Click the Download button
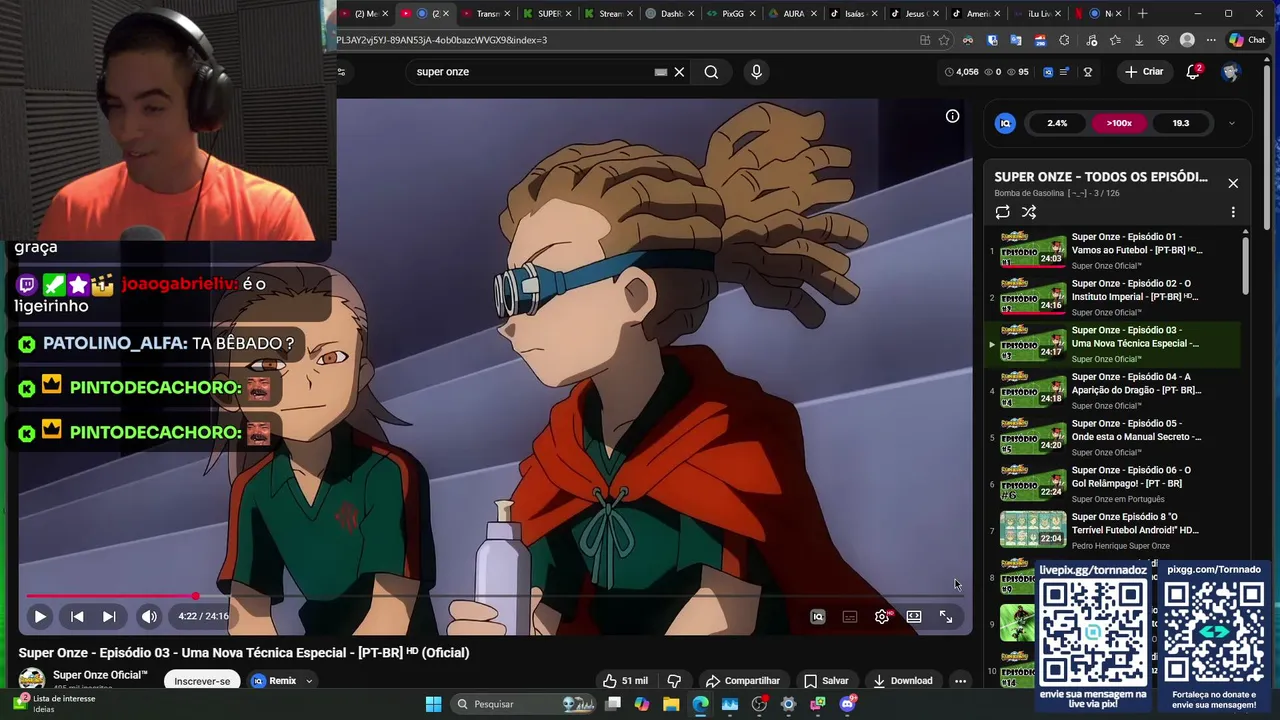This screenshot has height=720, width=1280. pos(902,681)
